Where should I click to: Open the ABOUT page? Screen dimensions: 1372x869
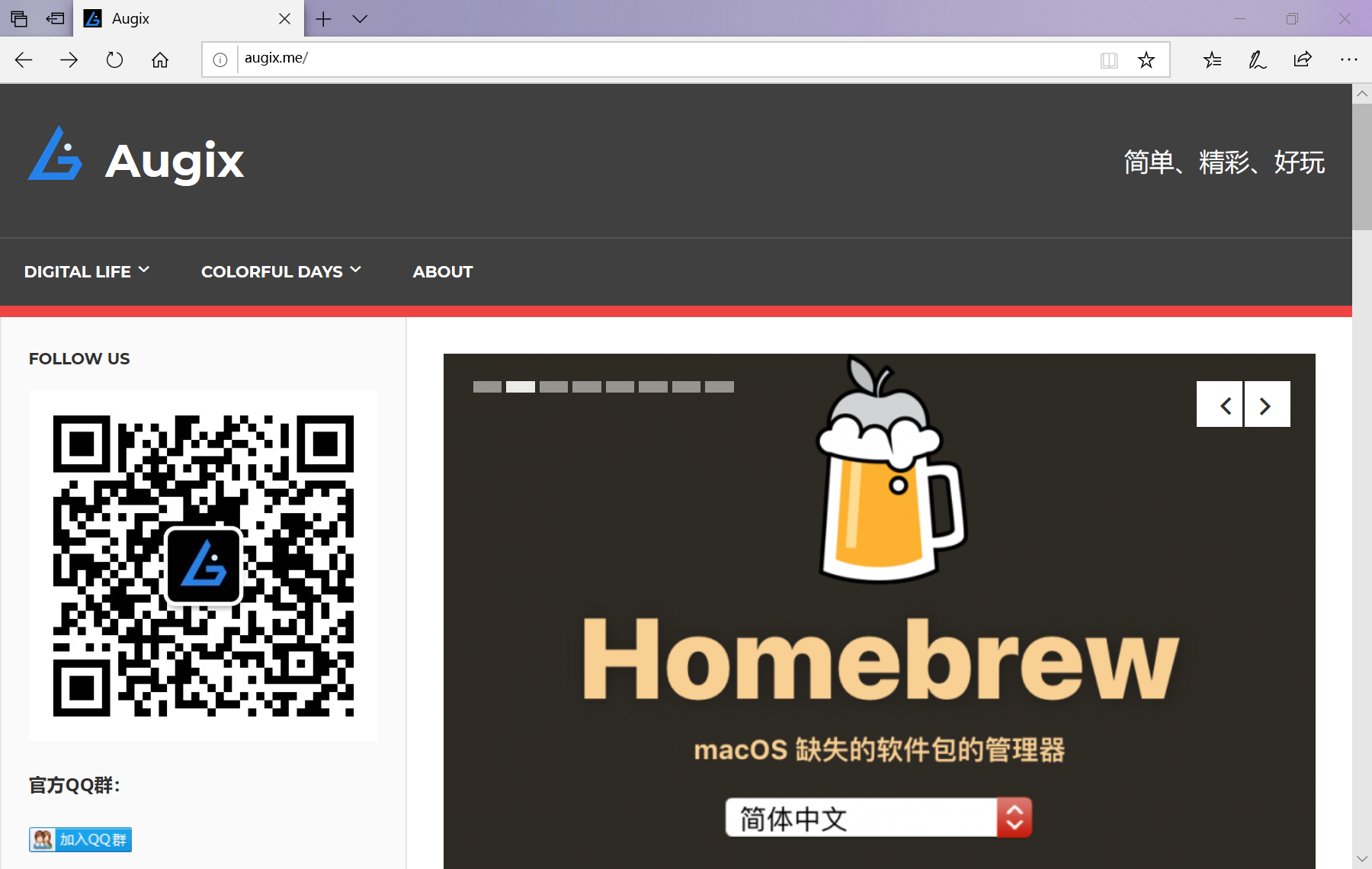click(443, 271)
